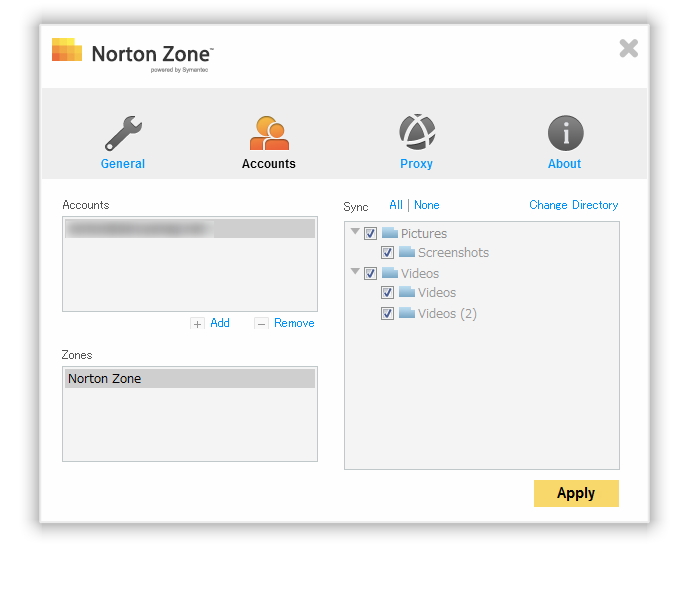The image size is (690, 600).
Task: Click the top-level Videos folder icon
Action: coord(389,272)
